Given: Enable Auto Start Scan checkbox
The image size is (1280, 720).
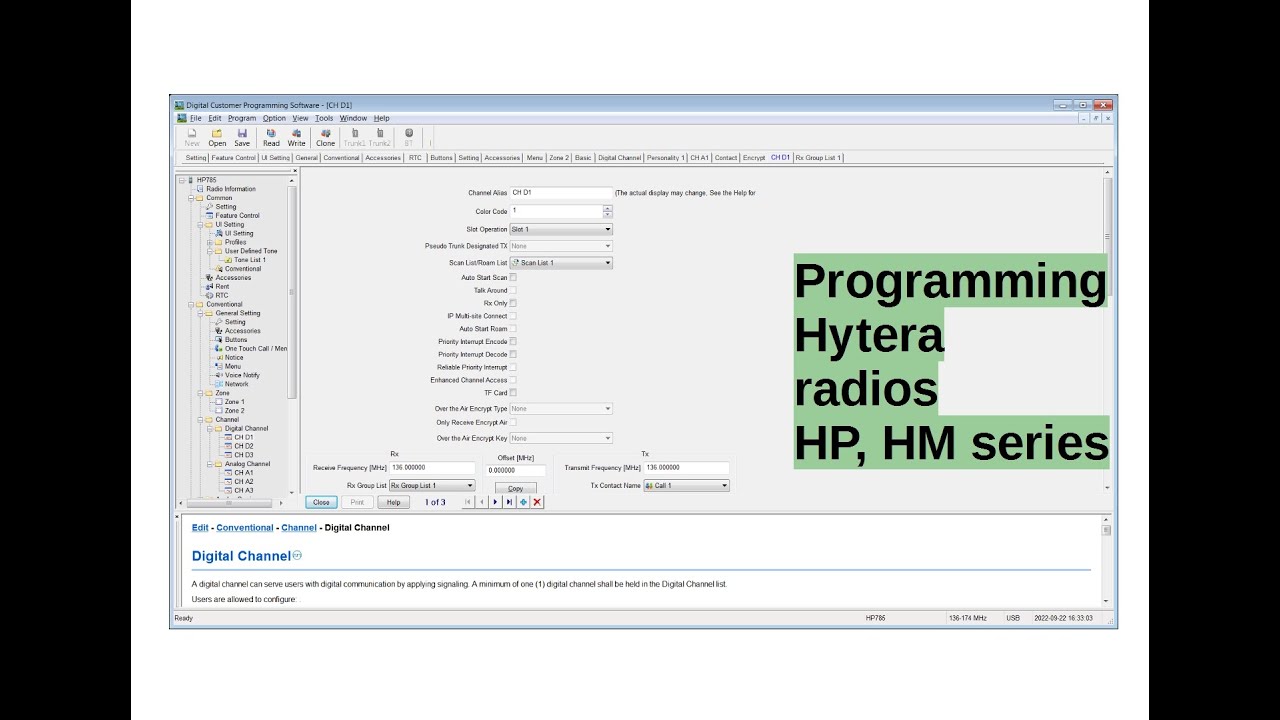Looking at the screenshot, I should pyautogui.click(x=513, y=277).
